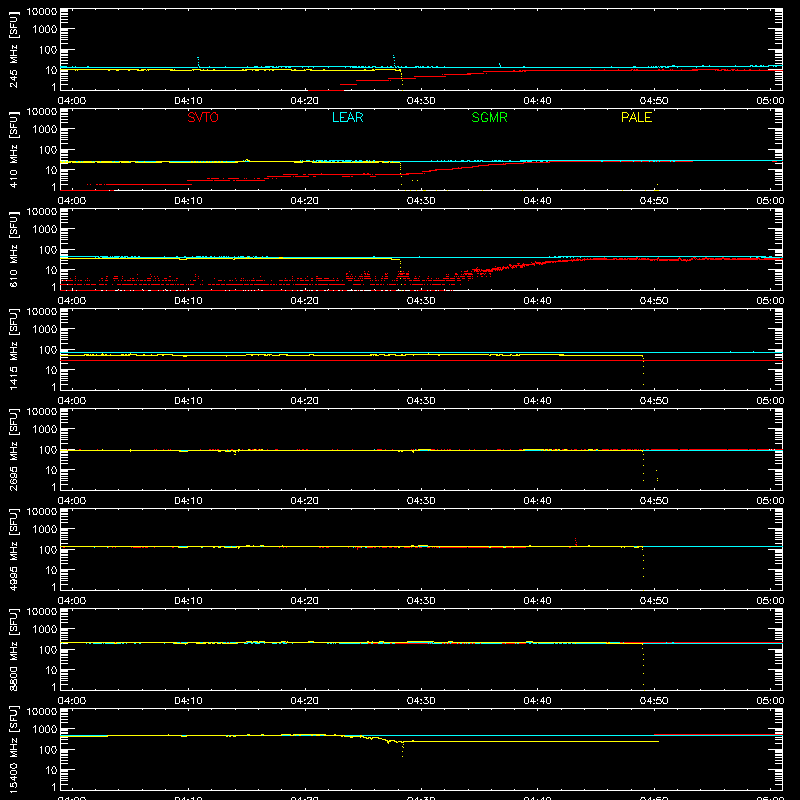The width and height of the screenshot is (800, 800).
Task: Select the 2695 MHz [SFU] axis title
Action: [14, 449]
